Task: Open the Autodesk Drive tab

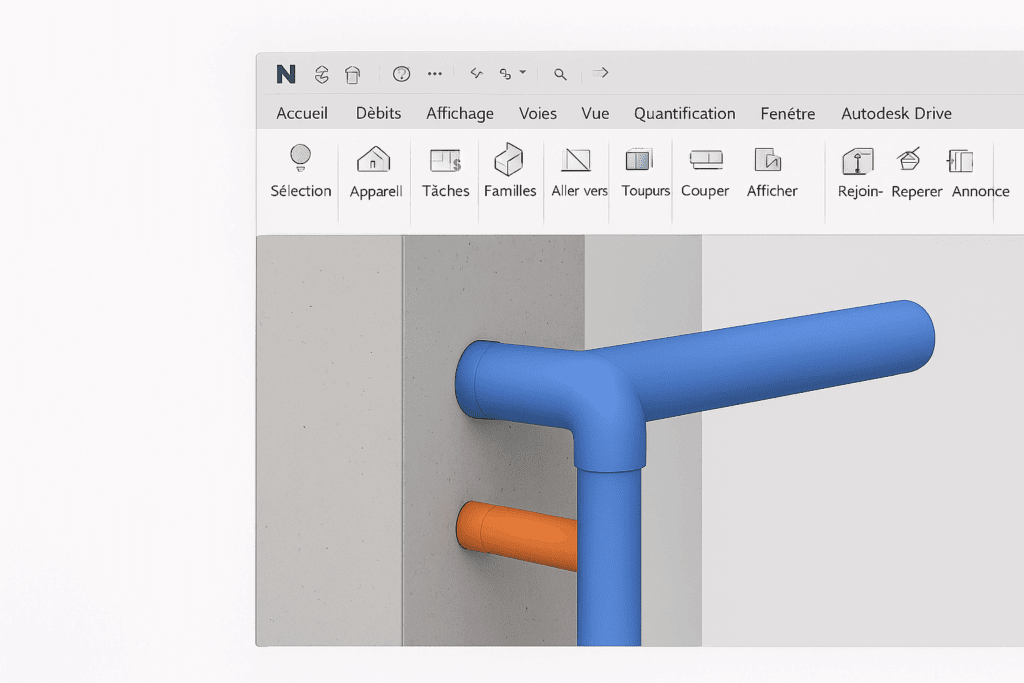Action: point(896,113)
